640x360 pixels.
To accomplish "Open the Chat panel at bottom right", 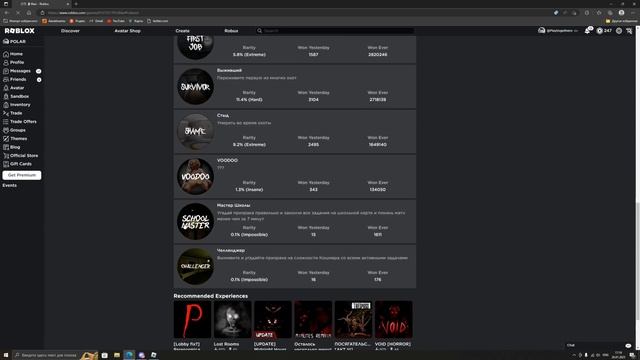I will [599, 345].
